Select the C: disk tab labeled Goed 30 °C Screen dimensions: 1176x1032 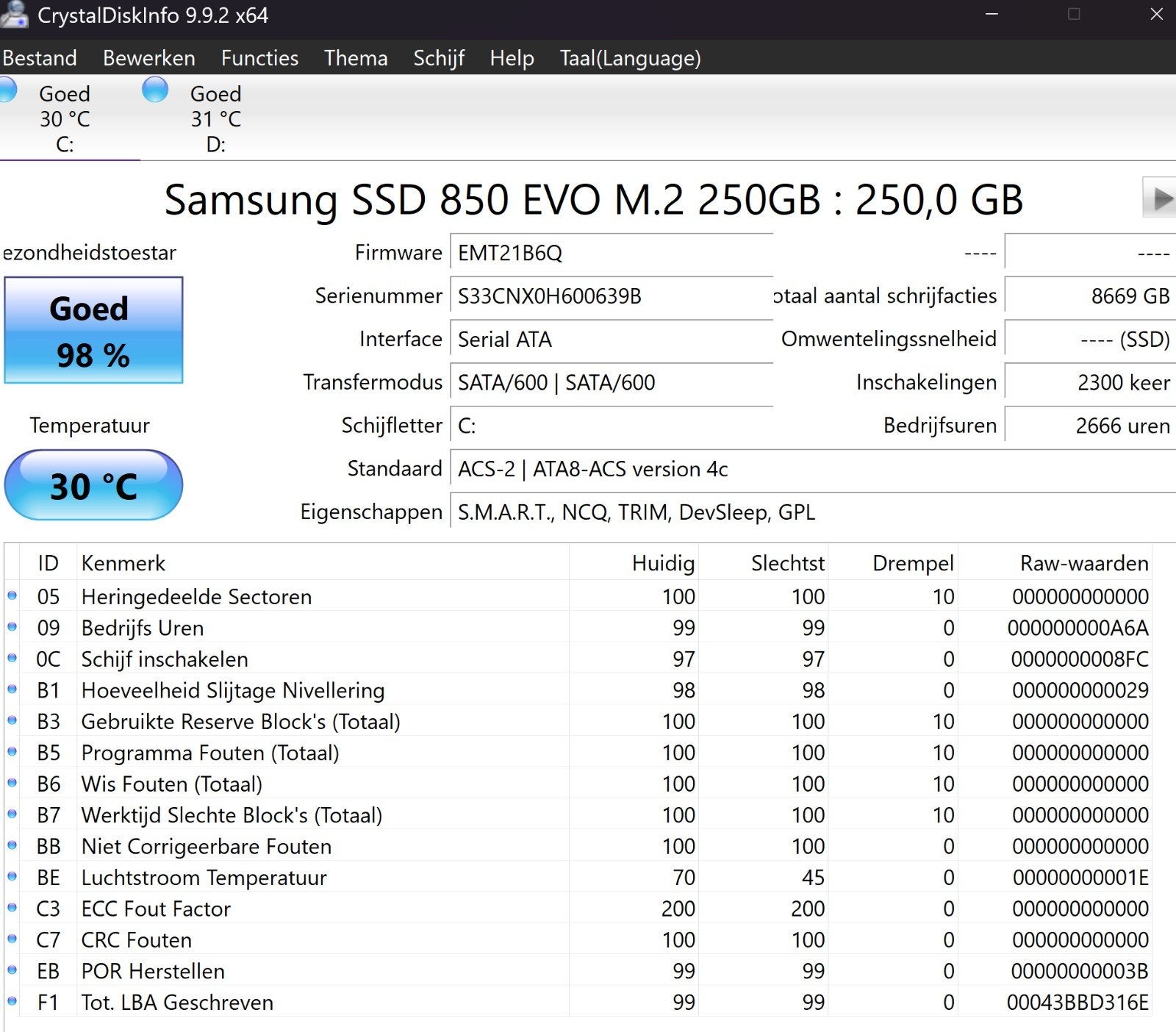65,118
